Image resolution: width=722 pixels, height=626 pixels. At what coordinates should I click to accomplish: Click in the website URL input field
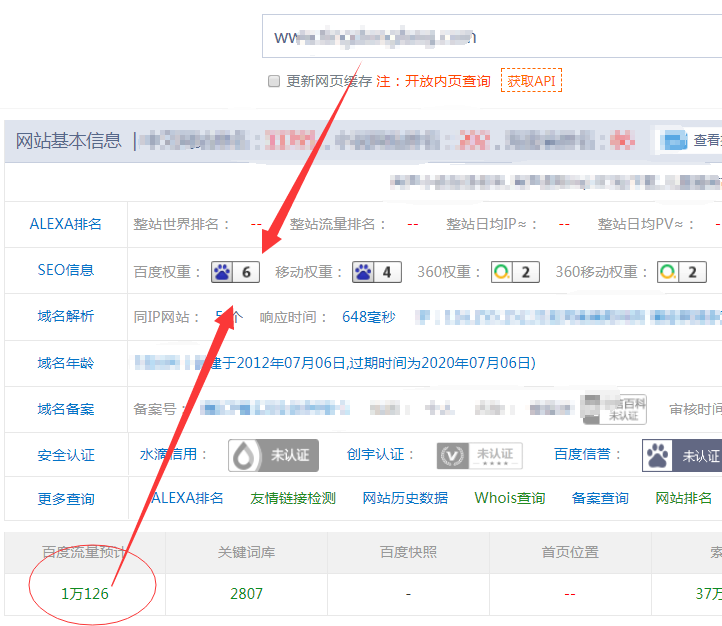(x=490, y=37)
